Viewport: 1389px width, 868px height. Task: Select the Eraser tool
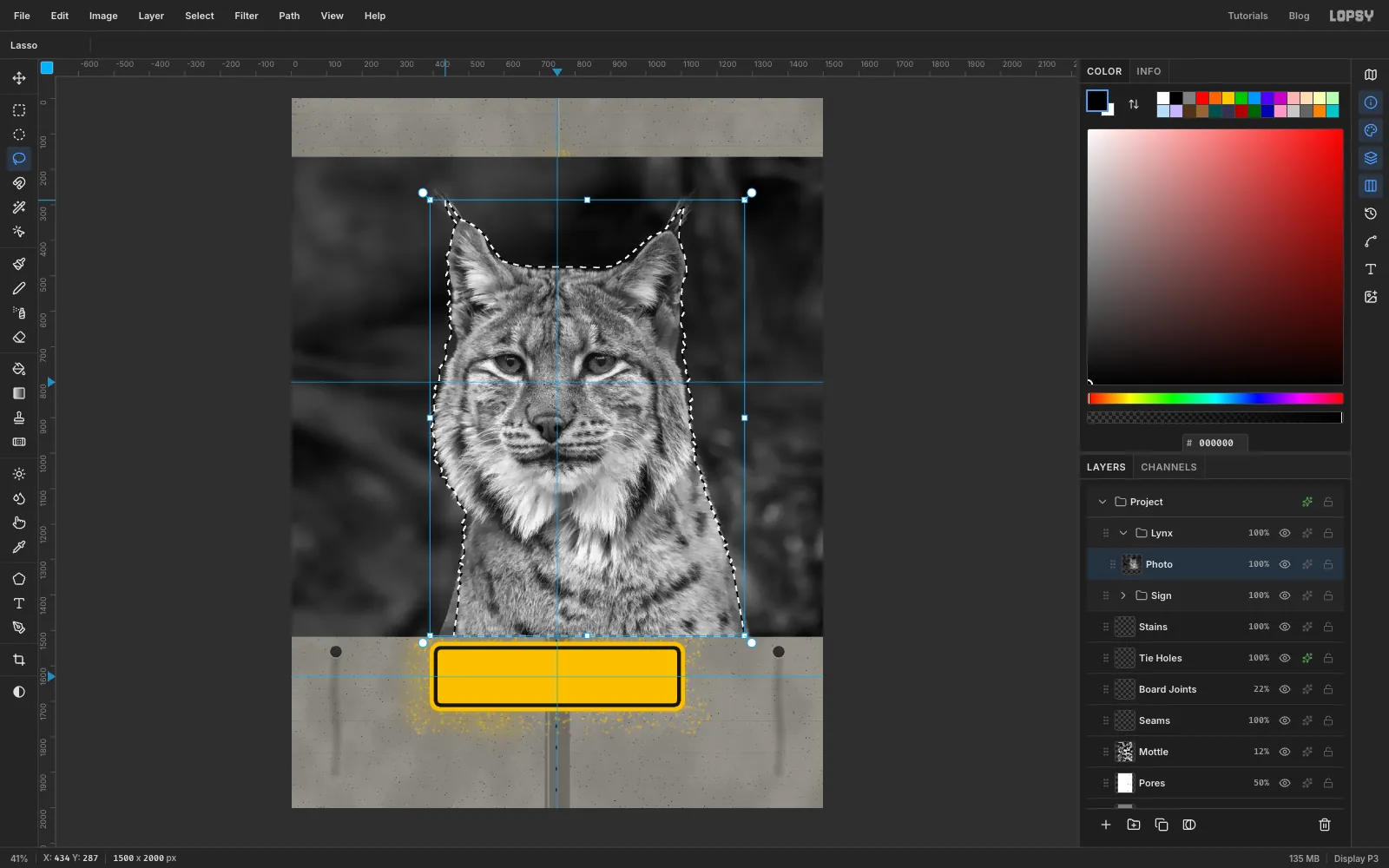(x=19, y=337)
